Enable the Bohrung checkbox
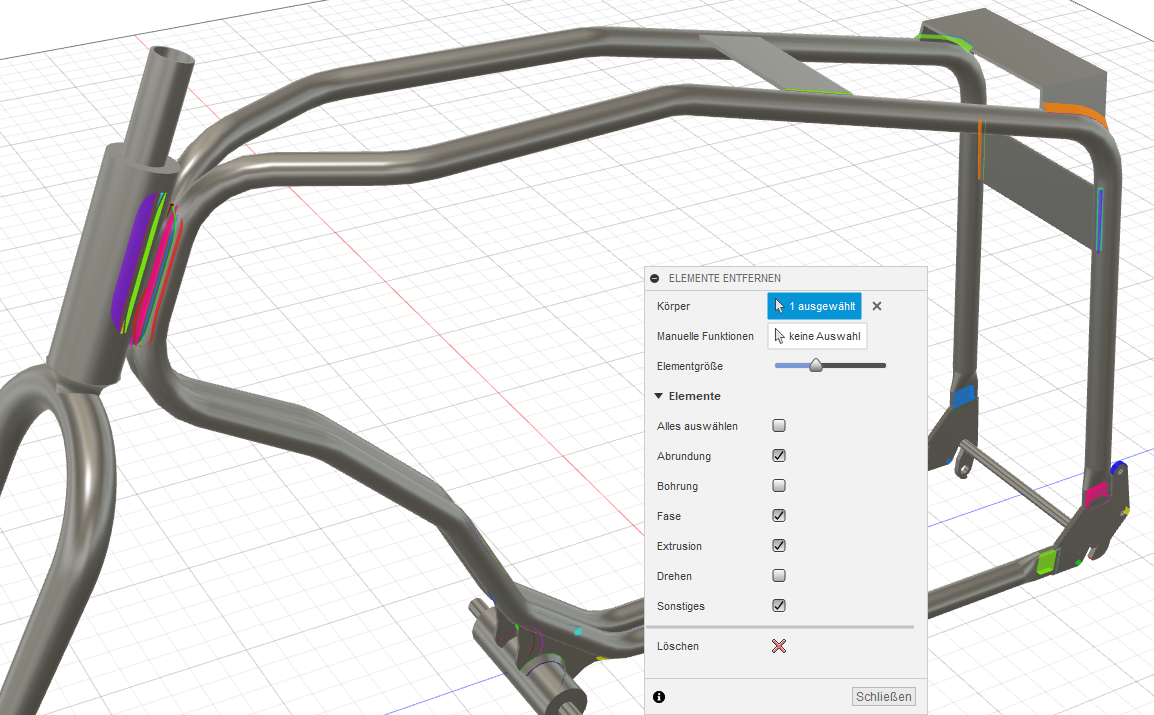 coord(778,485)
